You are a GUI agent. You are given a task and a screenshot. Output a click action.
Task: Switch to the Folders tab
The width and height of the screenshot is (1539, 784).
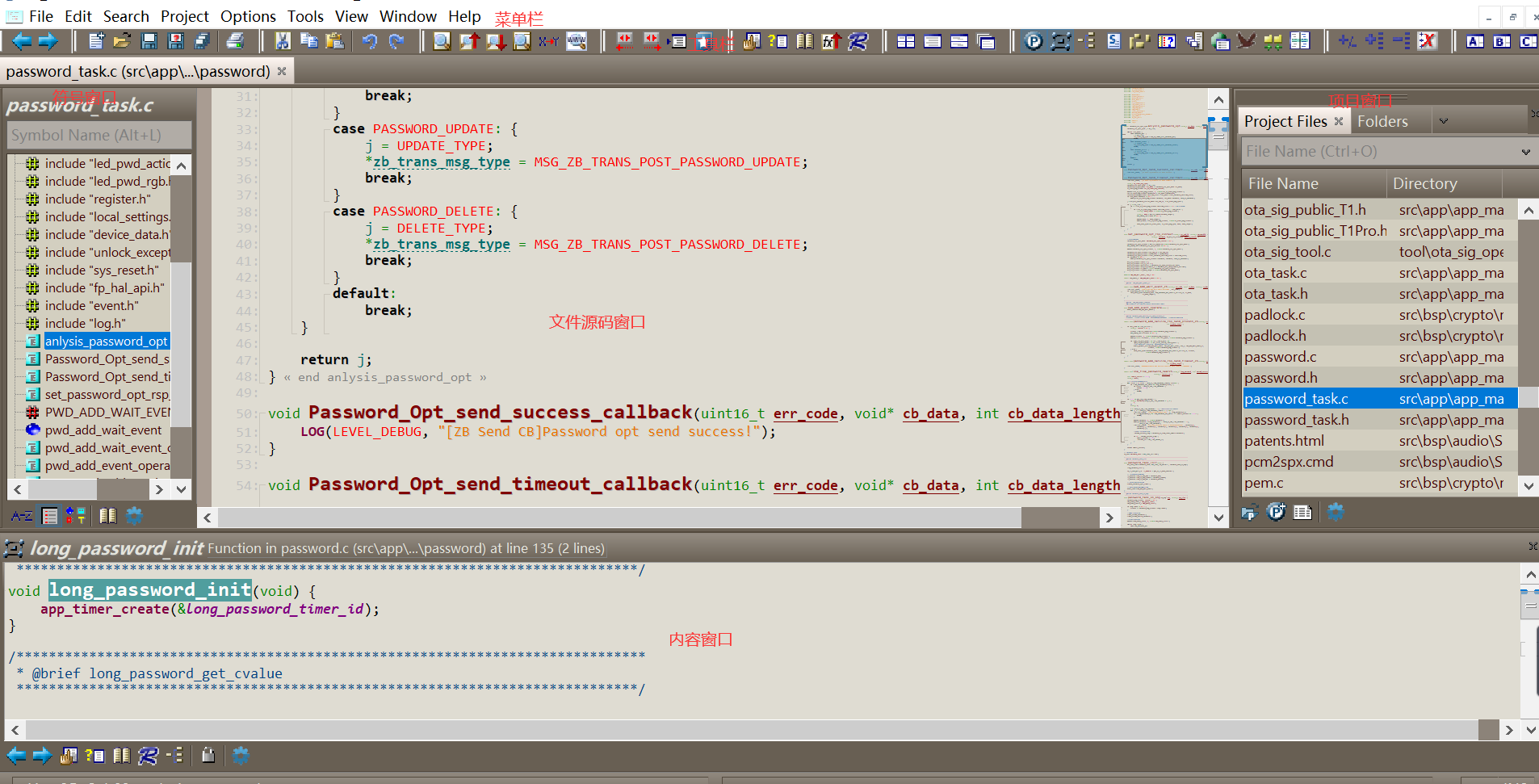(1382, 121)
